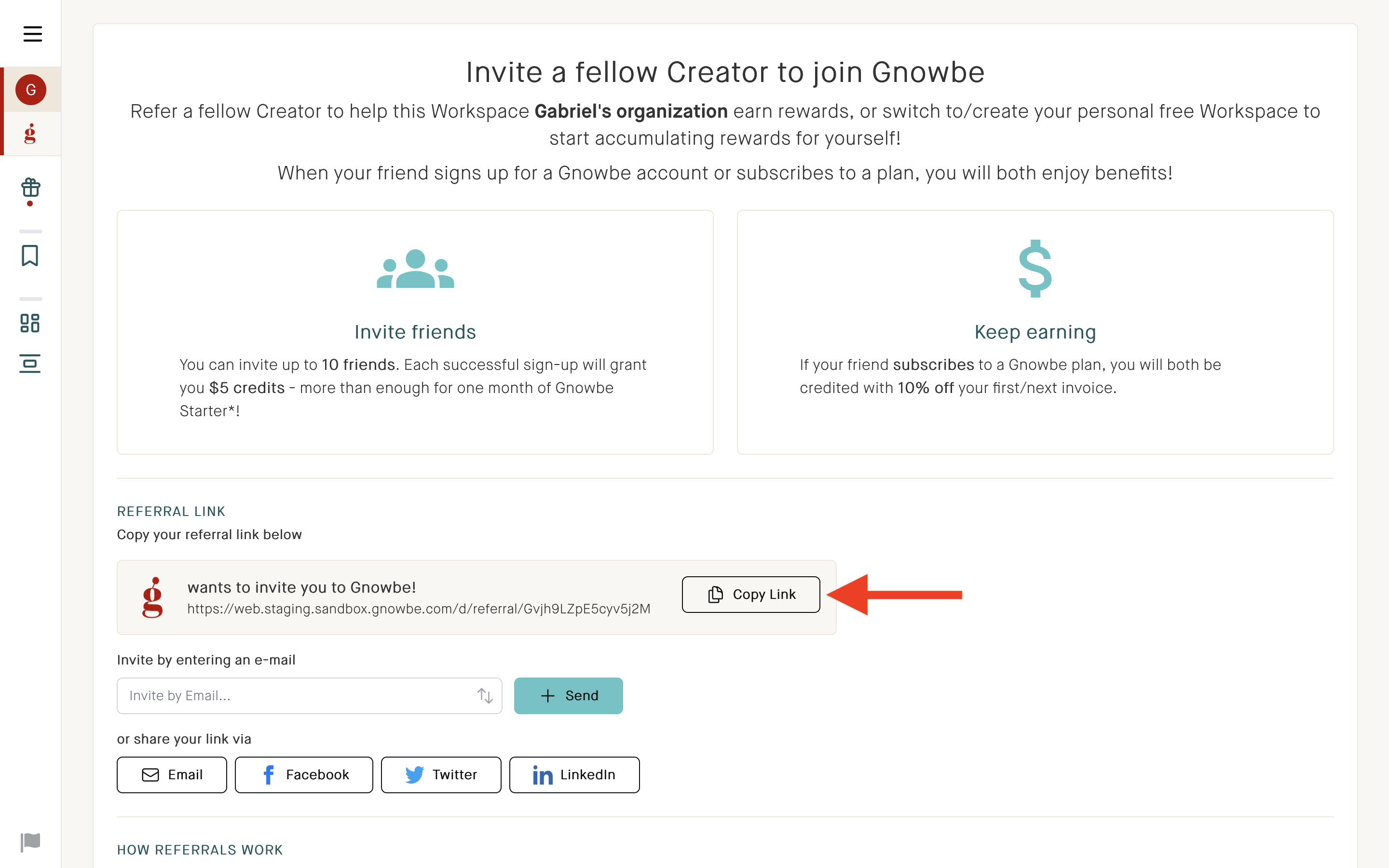1389x868 pixels.
Task: Select the G workspace avatar
Action: click(x=30, y=90)
